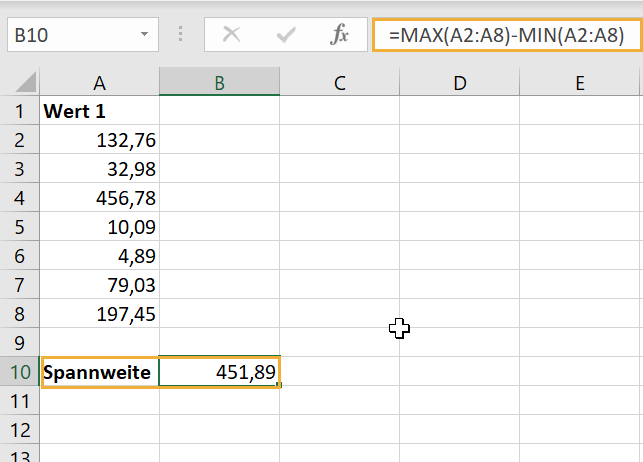Click cell with value 132,76
The height and width of the screenshot is (462, 643).
[x=100, y=140]
